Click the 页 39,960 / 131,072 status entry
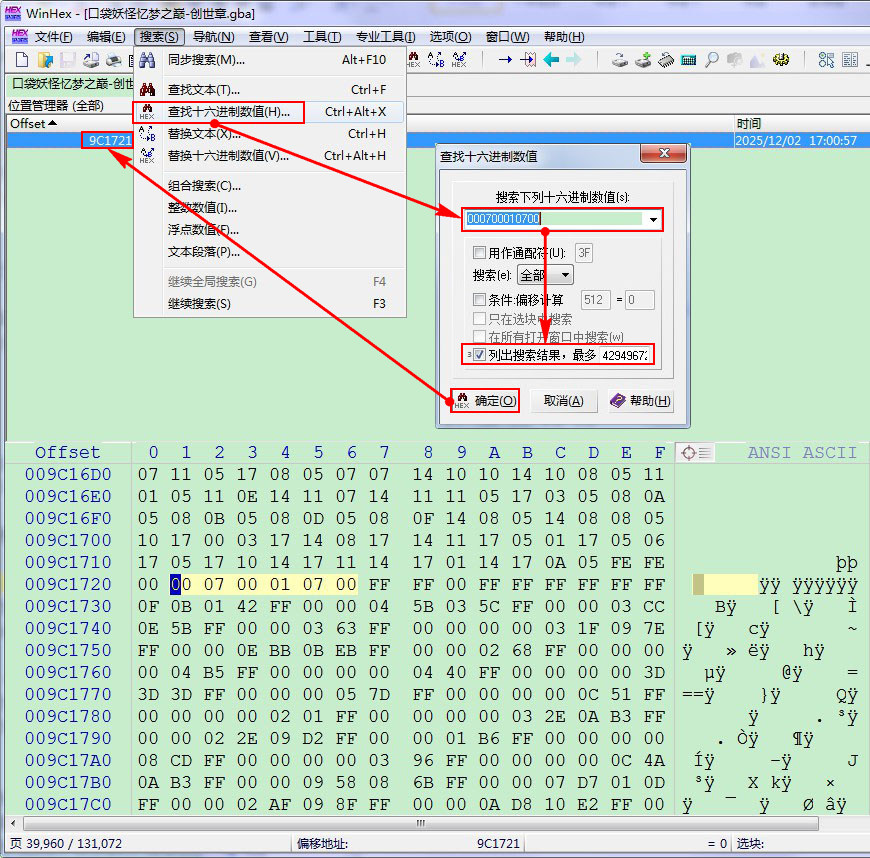Viewport: 870px width, 858px height. pos(66,844)
